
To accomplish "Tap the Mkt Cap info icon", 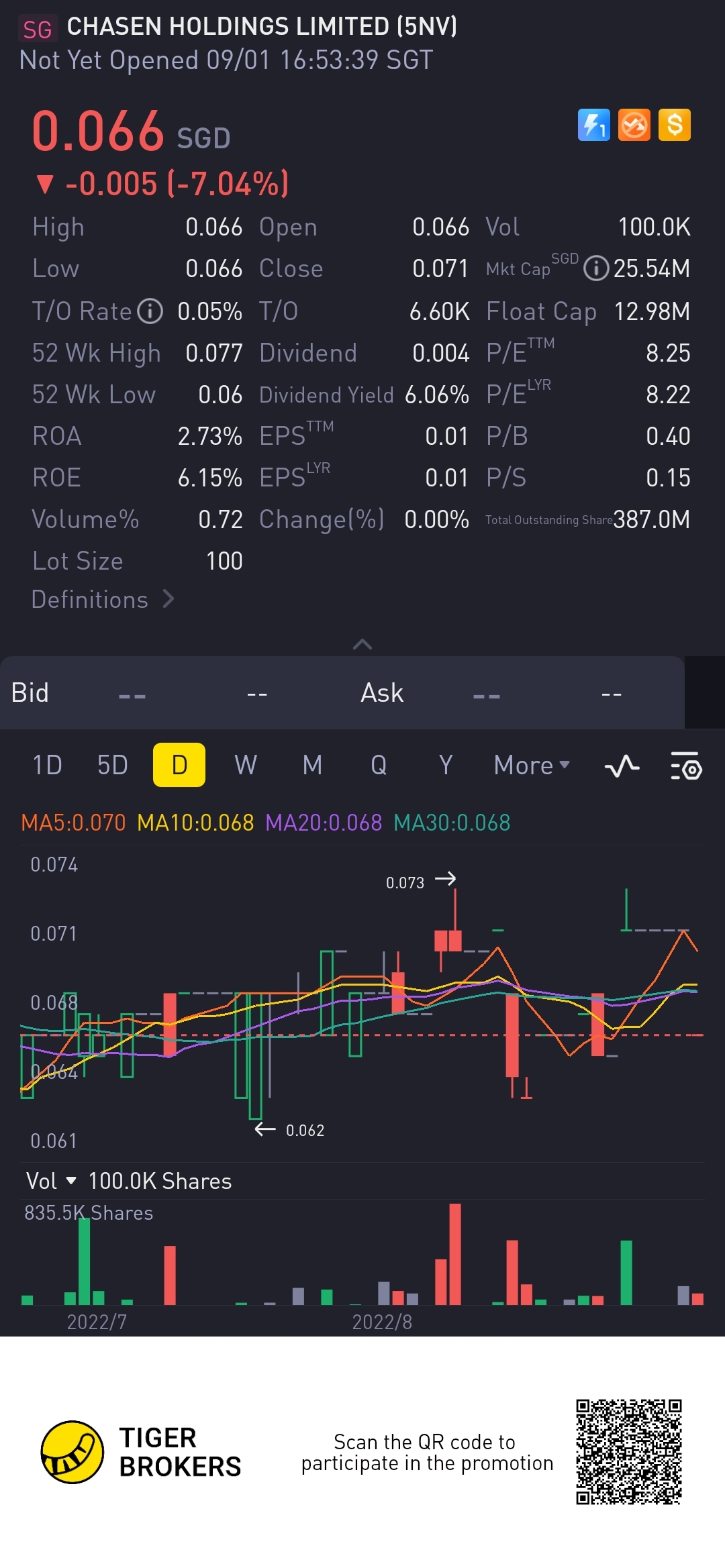I will 595,268.
